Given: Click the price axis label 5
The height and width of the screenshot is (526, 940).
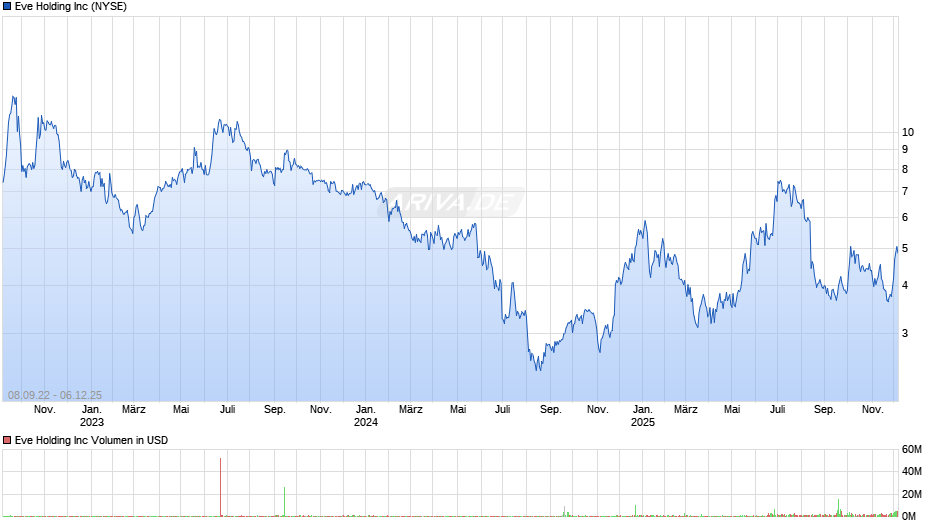Looking at the screenshot, I should click(905, 248).
